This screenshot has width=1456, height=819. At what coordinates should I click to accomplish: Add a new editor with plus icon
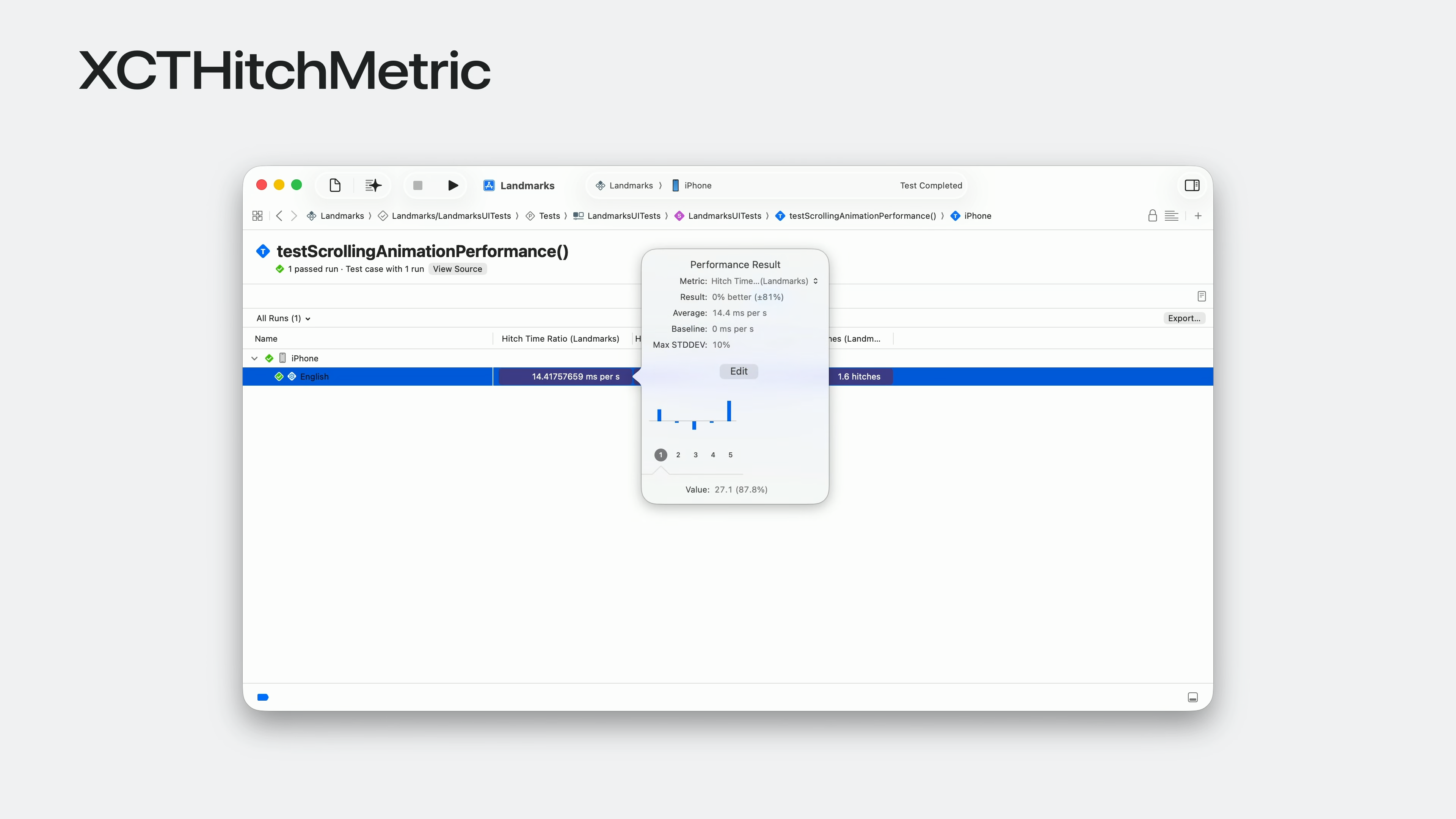tap(1198, 216)
